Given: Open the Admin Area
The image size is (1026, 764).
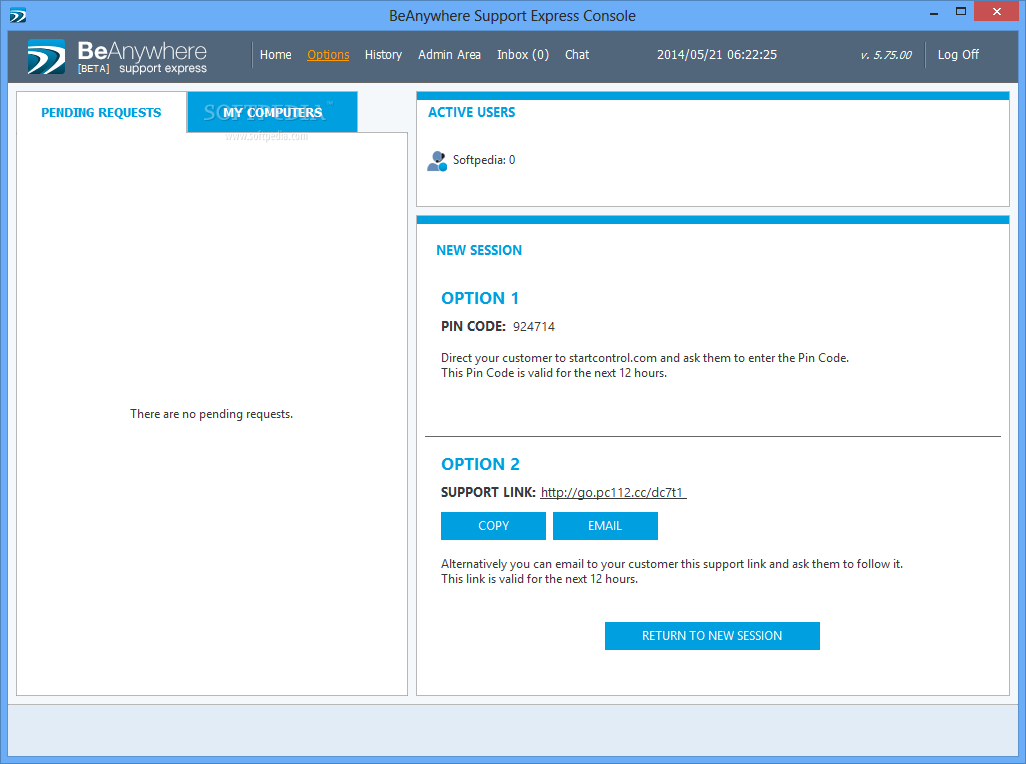Looking at the screenshot, I should (449, 55).
